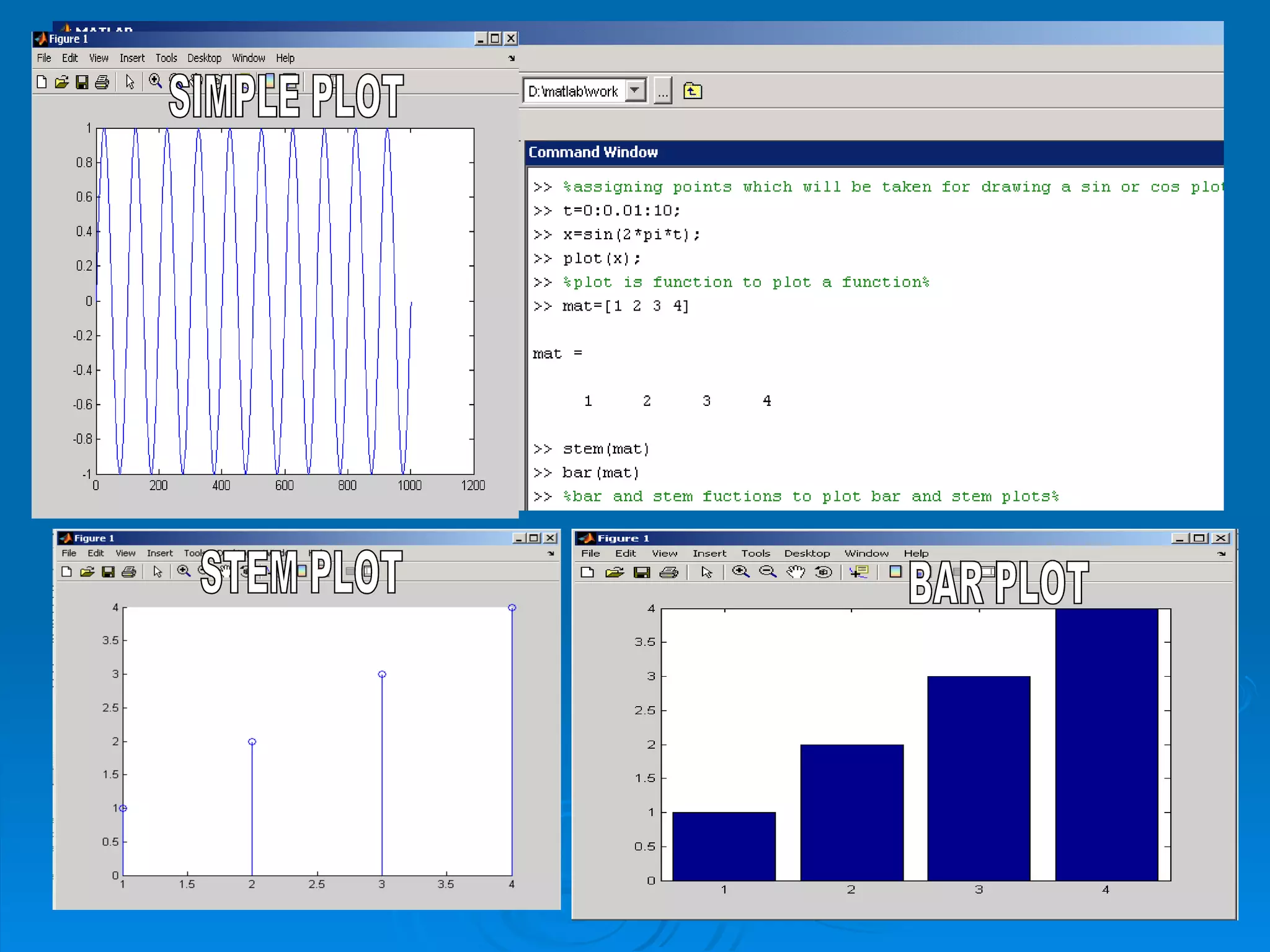Dock the Stem Plot figure using arrow
Image resolution: width=1270 pixels, height=952 pixels.
(x=551, y=553)
